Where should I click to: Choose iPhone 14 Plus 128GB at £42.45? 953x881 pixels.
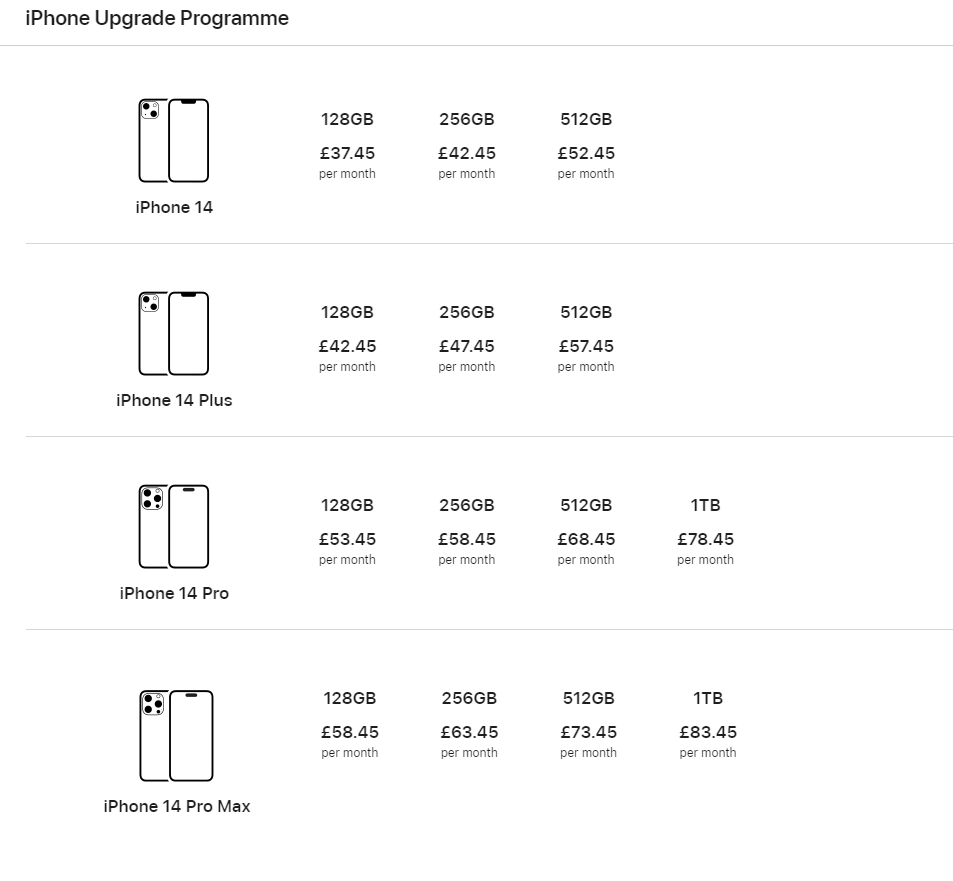click(x=347, y=338)
